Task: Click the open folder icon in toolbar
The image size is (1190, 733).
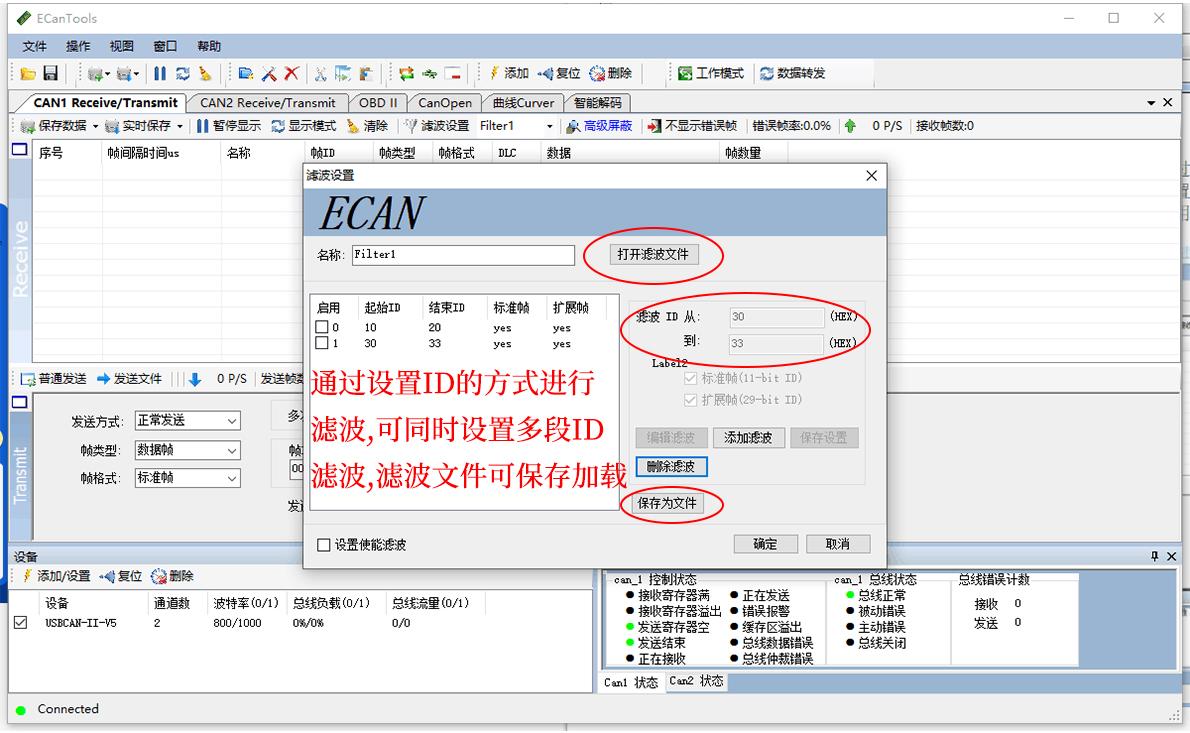Action: (x=28, y=74)
